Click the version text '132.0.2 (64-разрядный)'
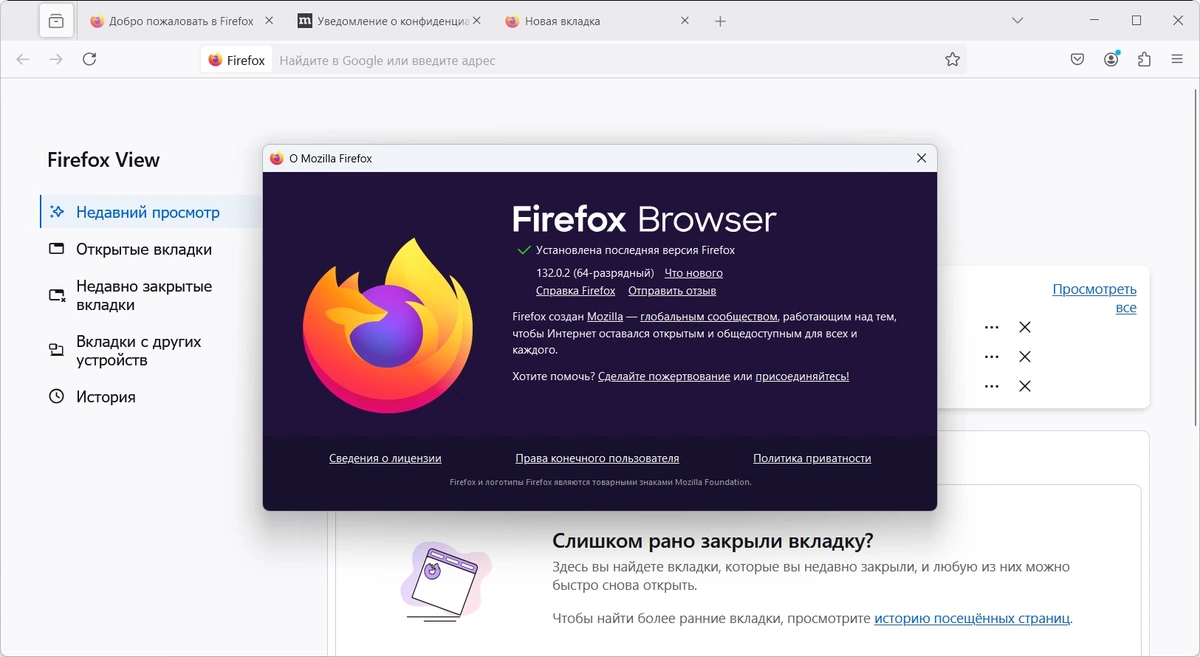This screenshot has height=657, width=1200. [x=595, y=273]
